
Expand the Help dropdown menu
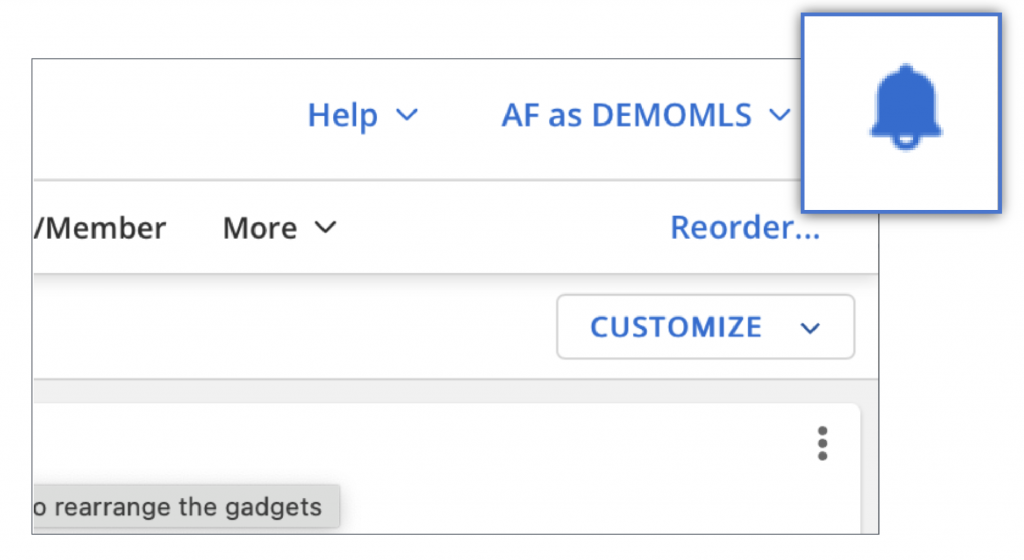click(362, 116)
